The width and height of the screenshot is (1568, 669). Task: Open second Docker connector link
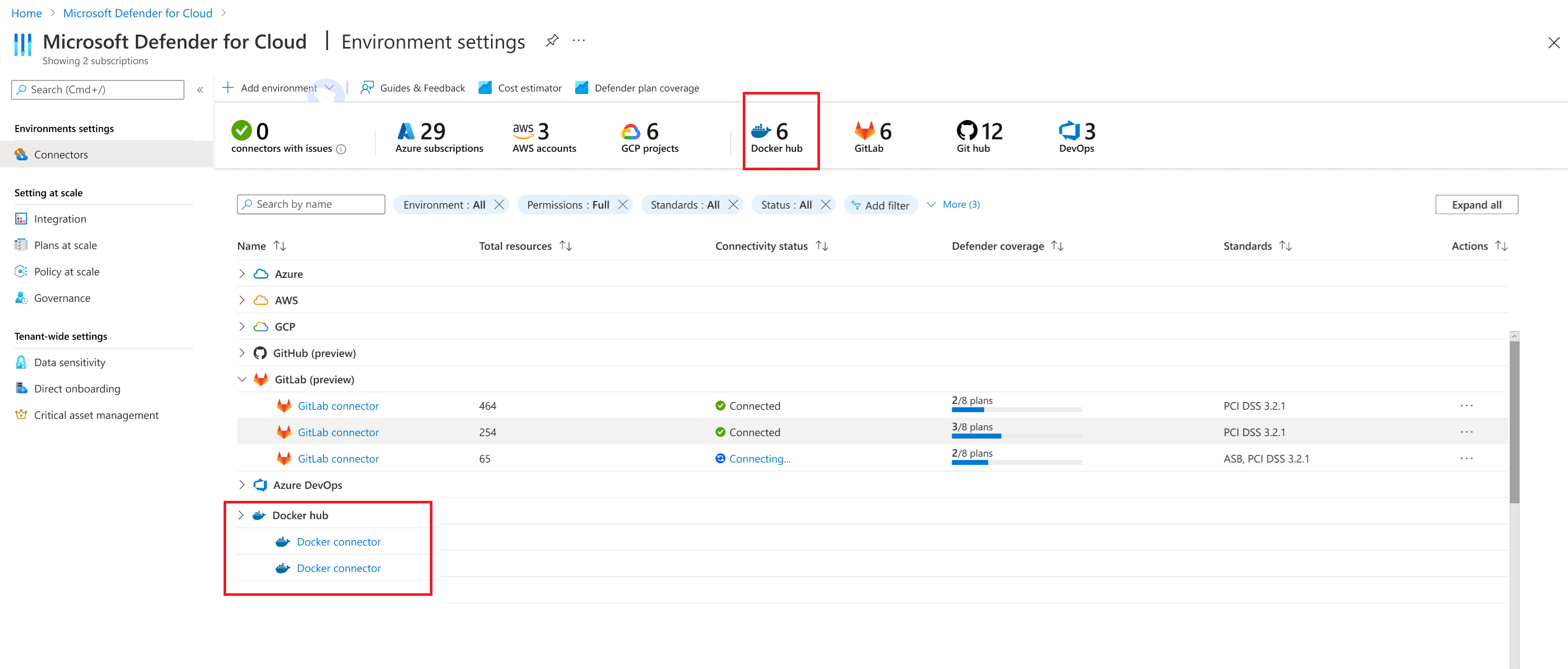(x=338, y=569)
